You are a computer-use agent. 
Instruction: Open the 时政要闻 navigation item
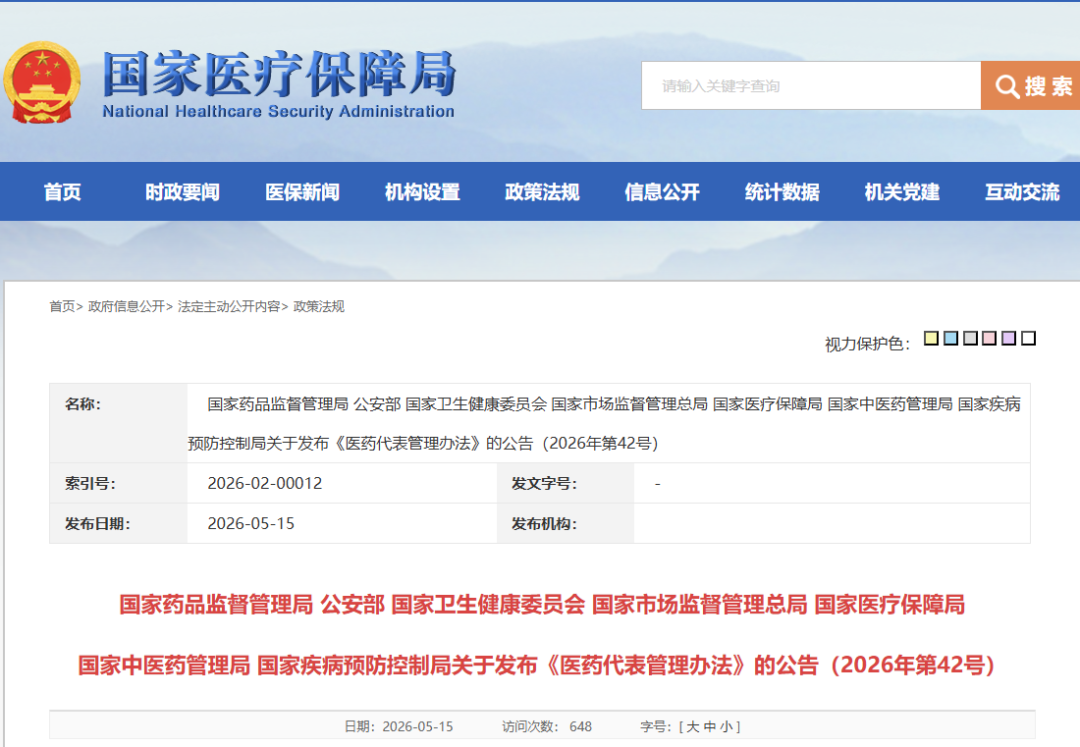(182, 192)
